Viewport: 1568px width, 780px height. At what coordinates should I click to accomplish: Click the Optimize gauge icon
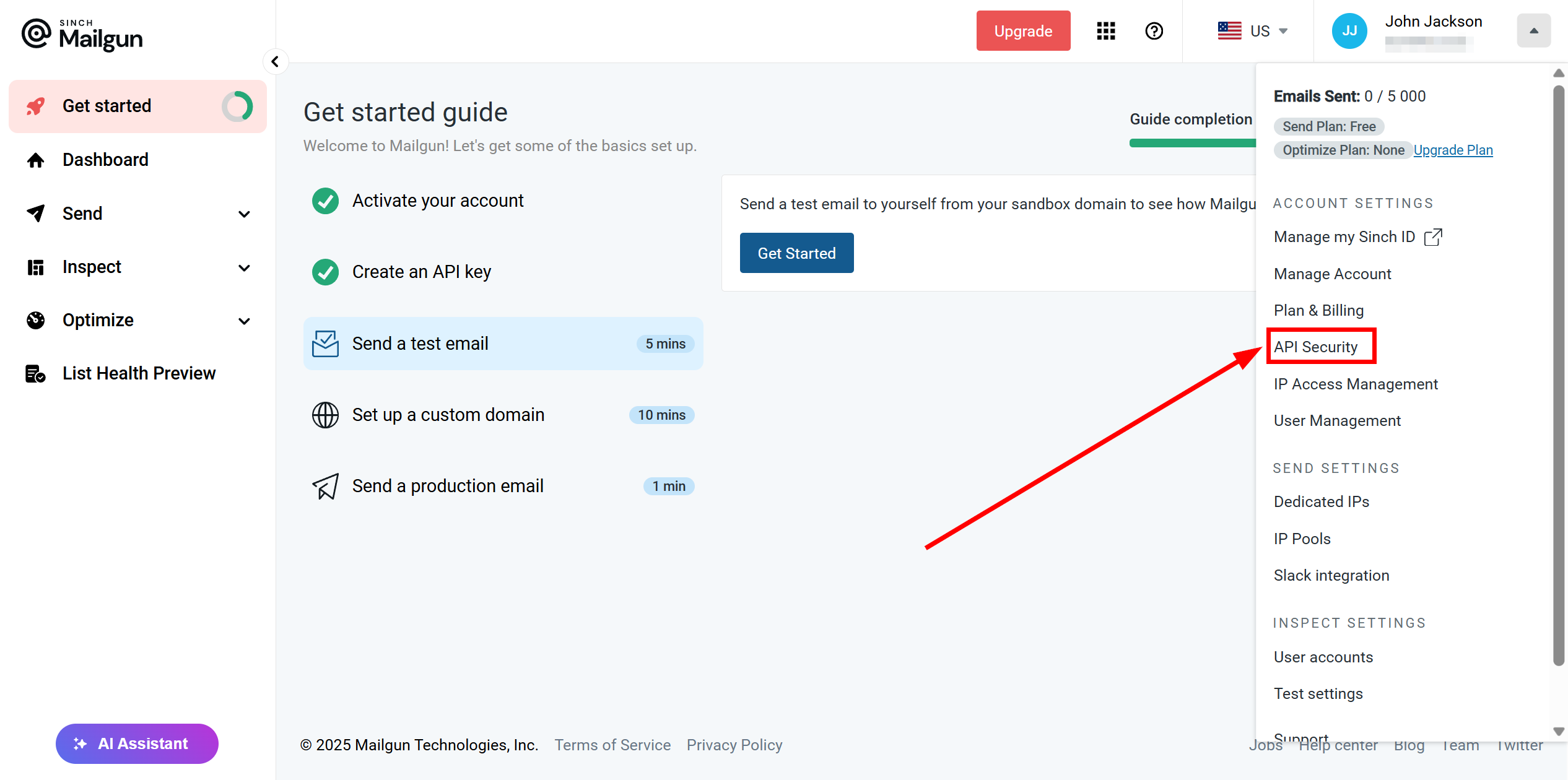click(36, 321)
